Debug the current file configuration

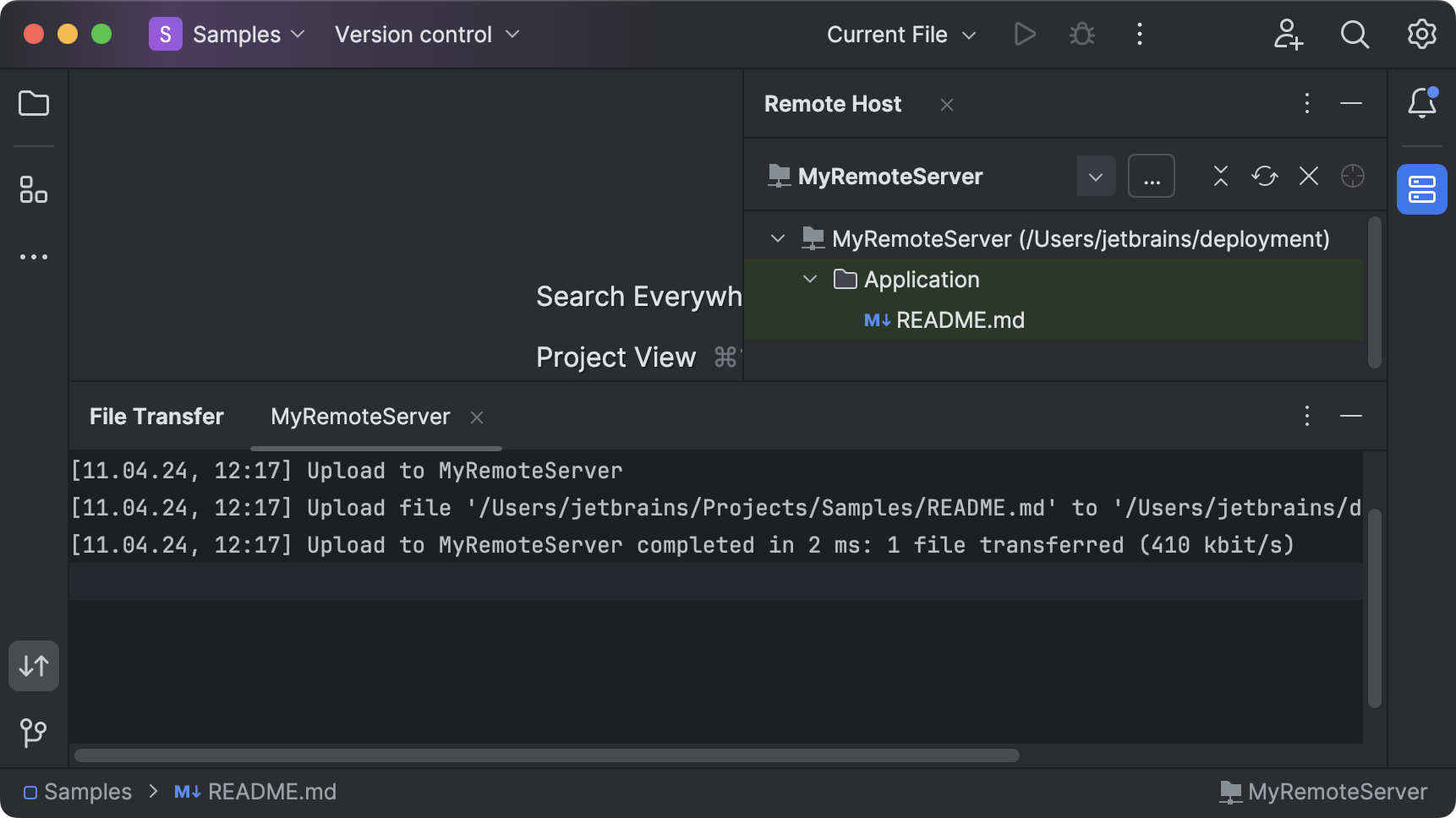1081,34
